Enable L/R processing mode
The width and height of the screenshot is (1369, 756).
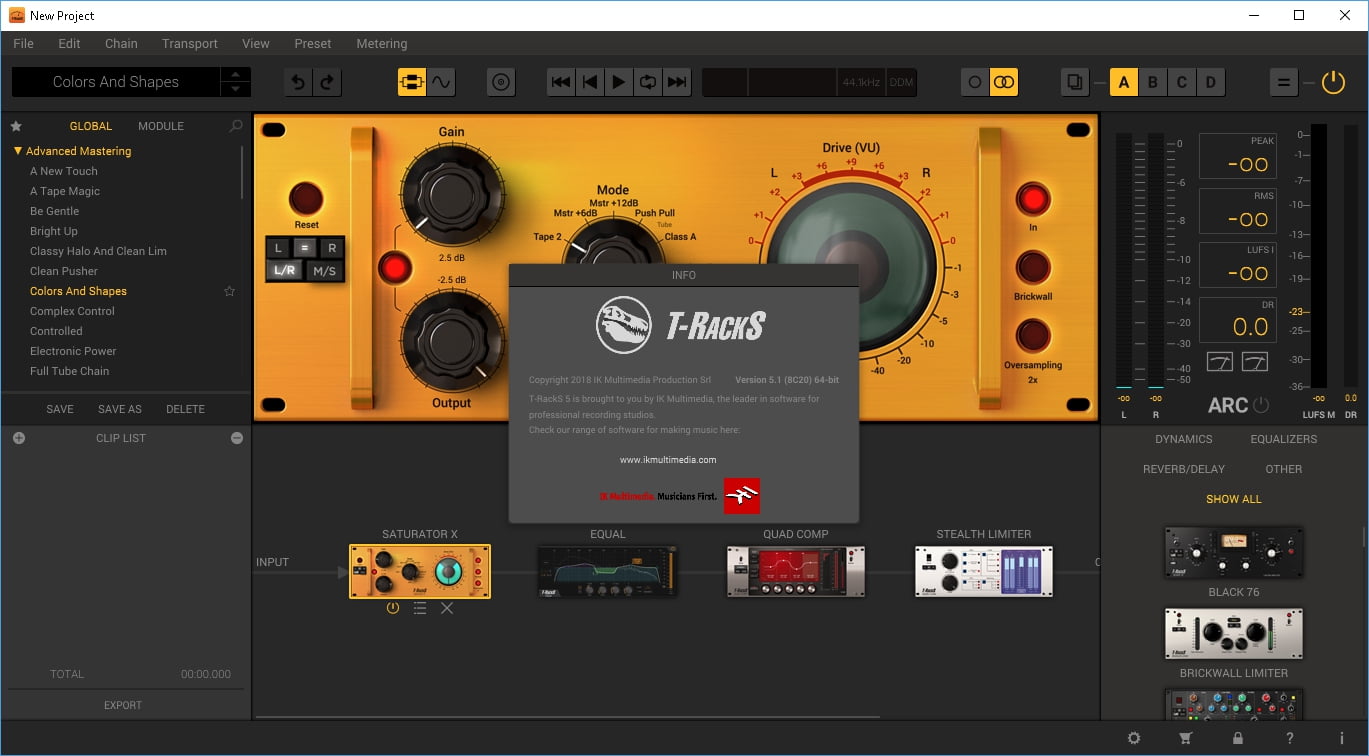pyautogui.click(x=285, y=271)
